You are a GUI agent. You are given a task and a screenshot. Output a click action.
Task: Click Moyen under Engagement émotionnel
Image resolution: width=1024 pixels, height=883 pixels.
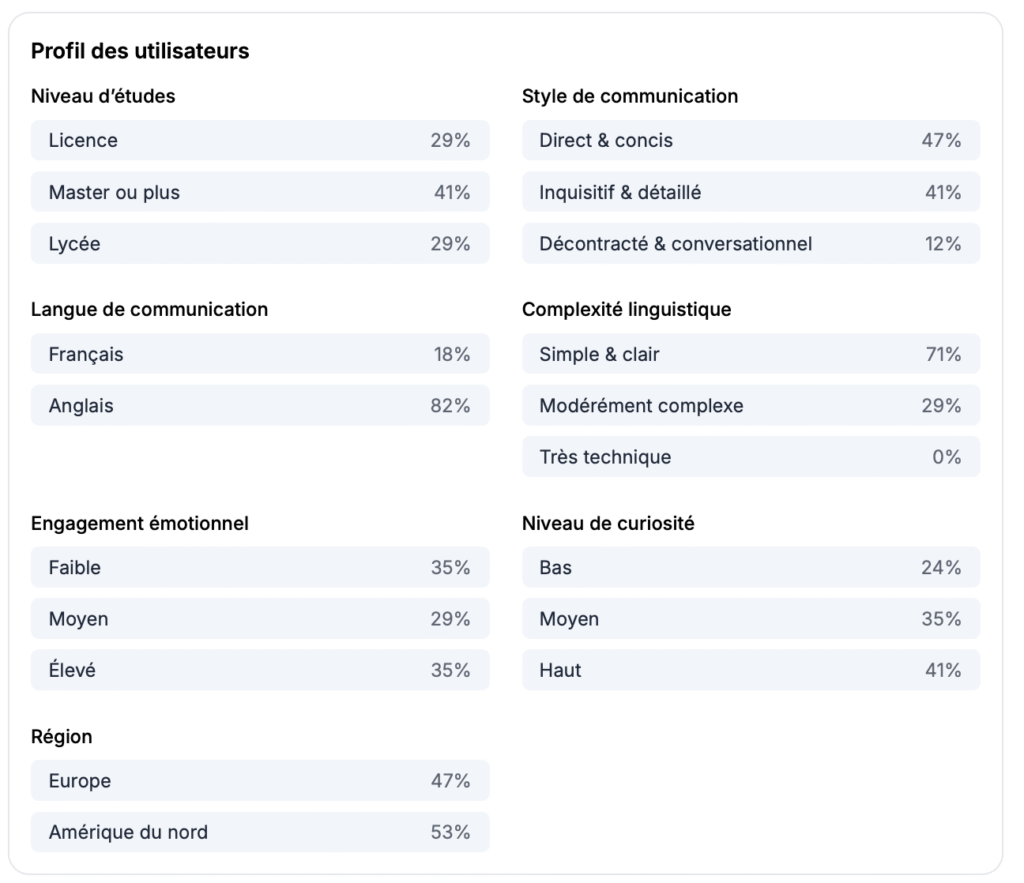260,619
